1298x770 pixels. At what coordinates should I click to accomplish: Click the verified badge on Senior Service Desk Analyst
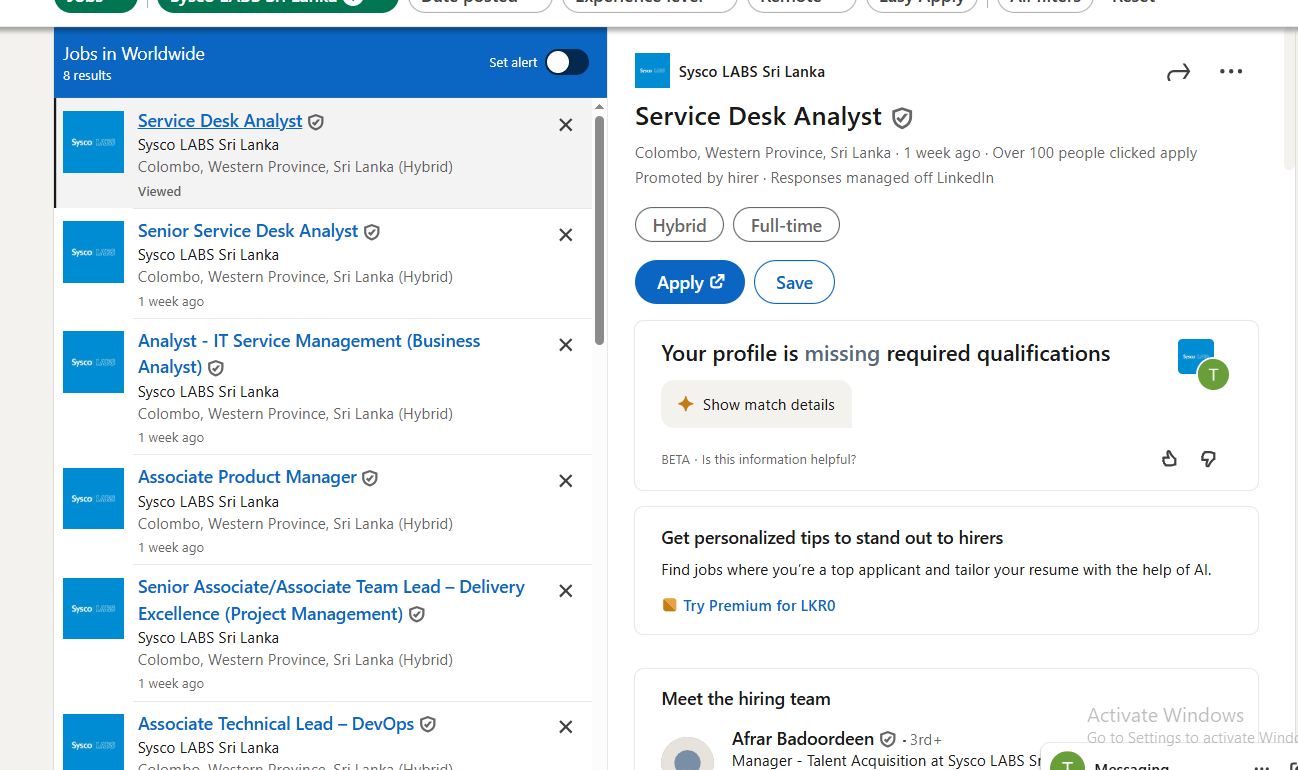(x=372, y=232)
